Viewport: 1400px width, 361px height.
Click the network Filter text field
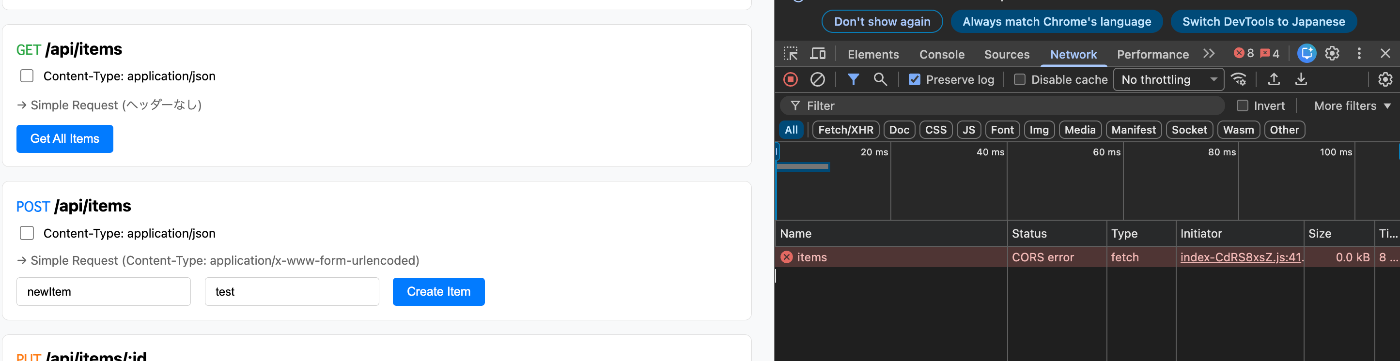[x=1002, y=105]
